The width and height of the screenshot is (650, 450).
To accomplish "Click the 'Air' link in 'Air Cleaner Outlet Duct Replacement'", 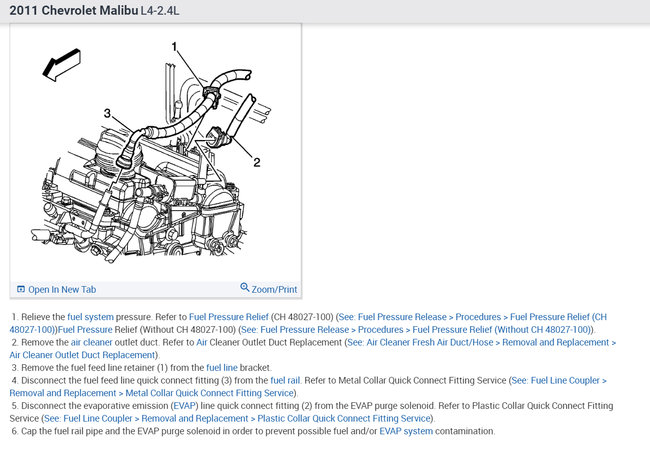I will 201,343.
